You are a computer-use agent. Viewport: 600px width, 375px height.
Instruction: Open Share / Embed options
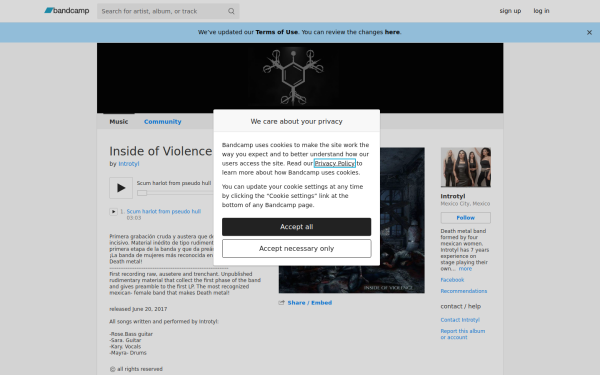[310, 303]
